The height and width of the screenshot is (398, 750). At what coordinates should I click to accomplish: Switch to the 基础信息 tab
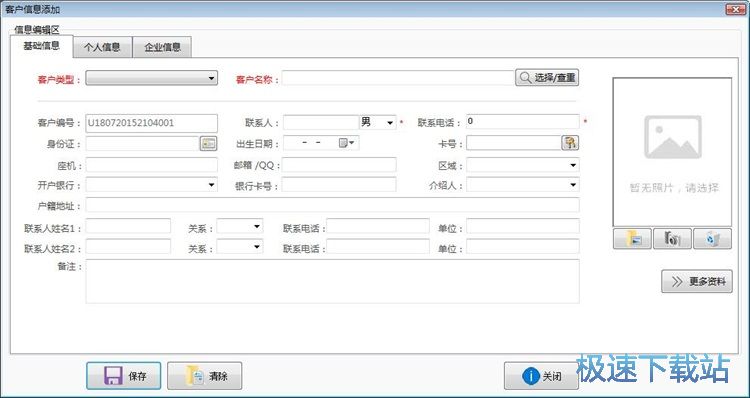click(42, 46)
